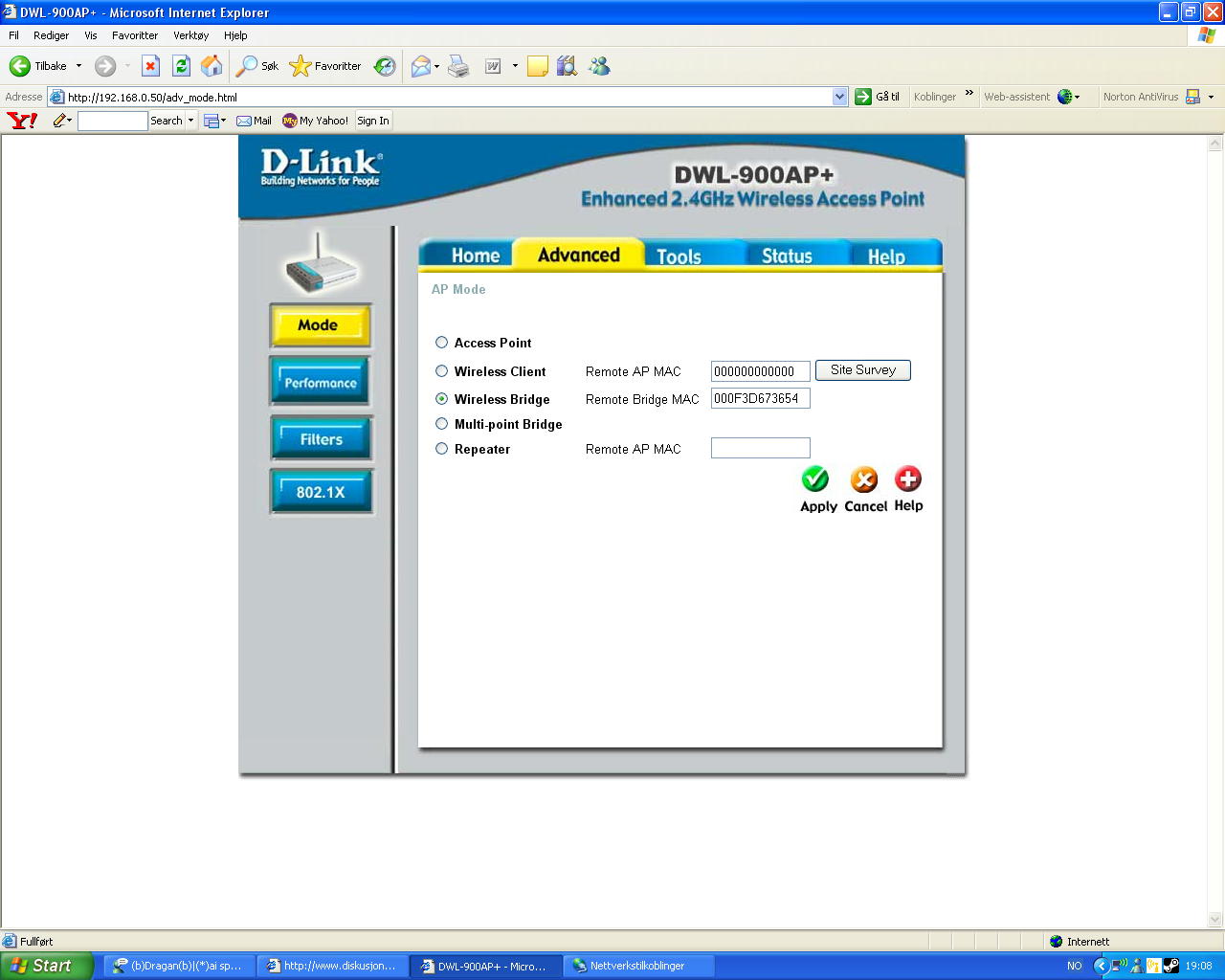1225x980 pixels.
Task: Select the Wireless Client radio button
Action: pyautogui.click(x=442, y=371)
